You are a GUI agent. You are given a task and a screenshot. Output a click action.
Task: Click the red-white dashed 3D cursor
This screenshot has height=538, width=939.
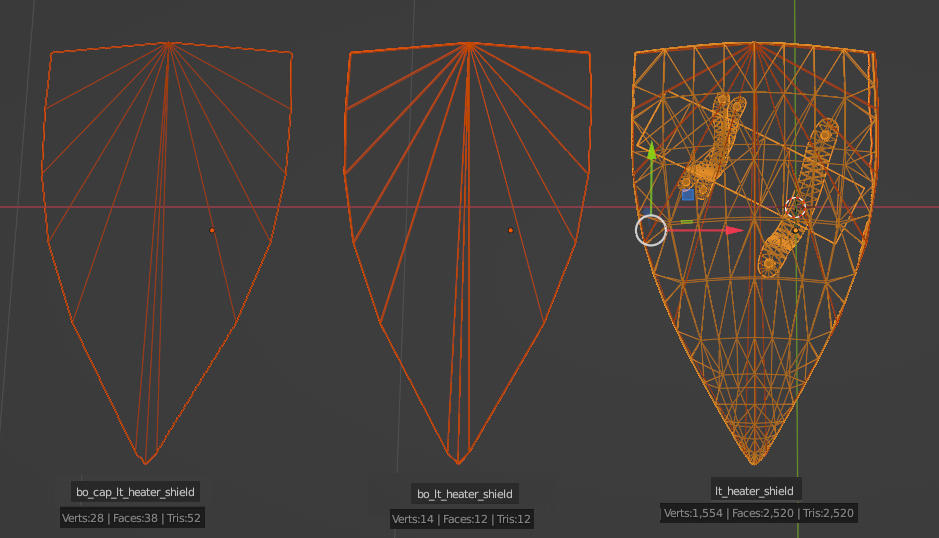click(x=795, y=208)
